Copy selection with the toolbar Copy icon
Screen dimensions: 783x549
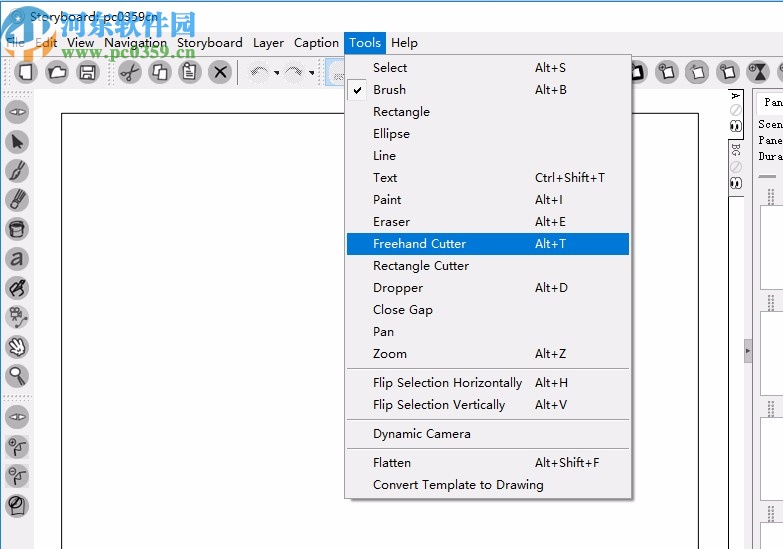coord(160,72)
